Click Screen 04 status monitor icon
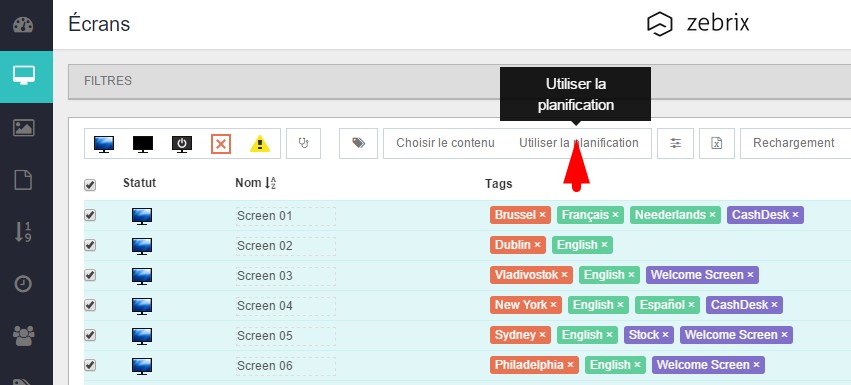The height and width of the screenshot is (385, 851). (x=142, y=305)
